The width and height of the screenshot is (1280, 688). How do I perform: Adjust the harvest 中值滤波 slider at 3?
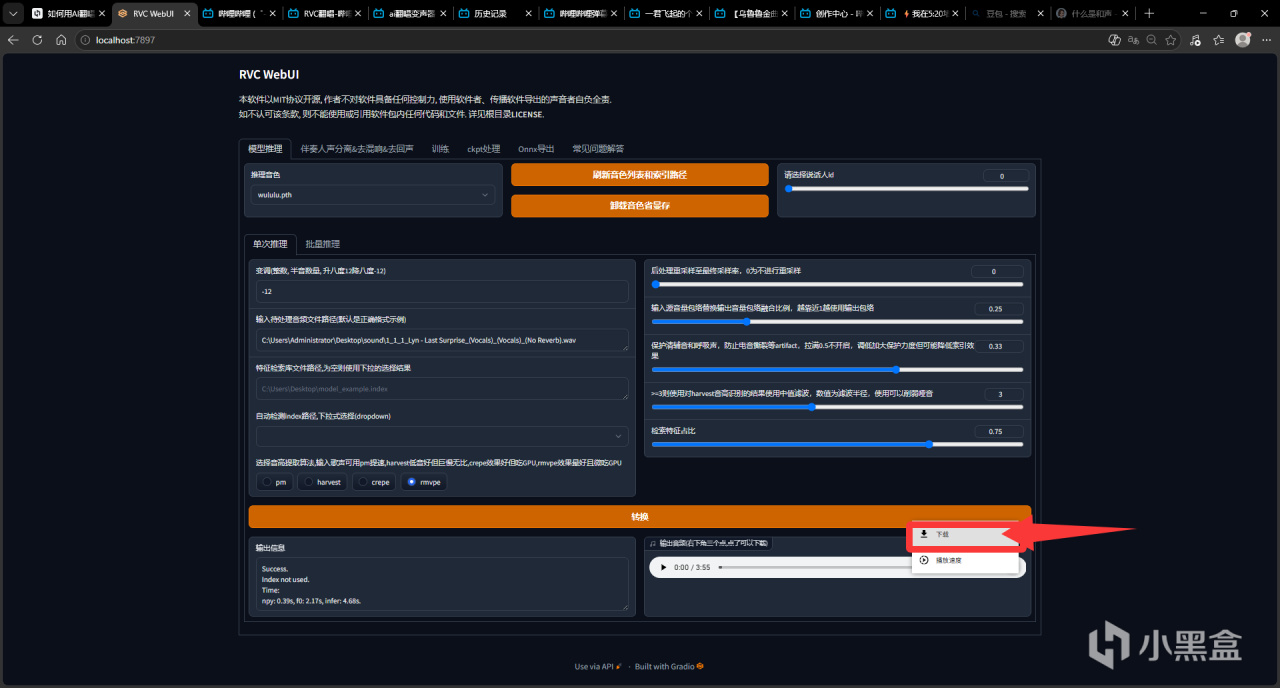click(837, 407)
